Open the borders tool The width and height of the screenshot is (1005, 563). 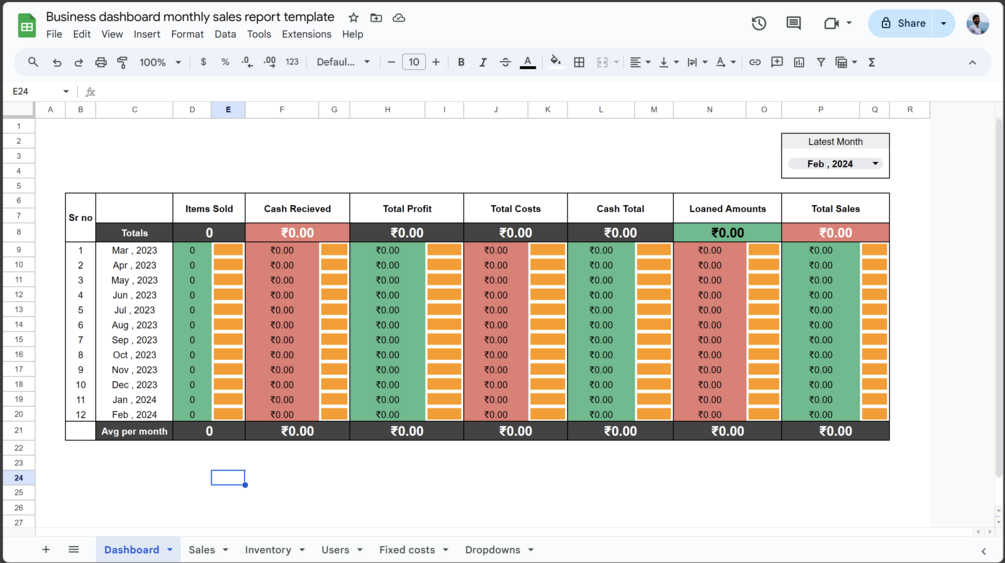579,62
